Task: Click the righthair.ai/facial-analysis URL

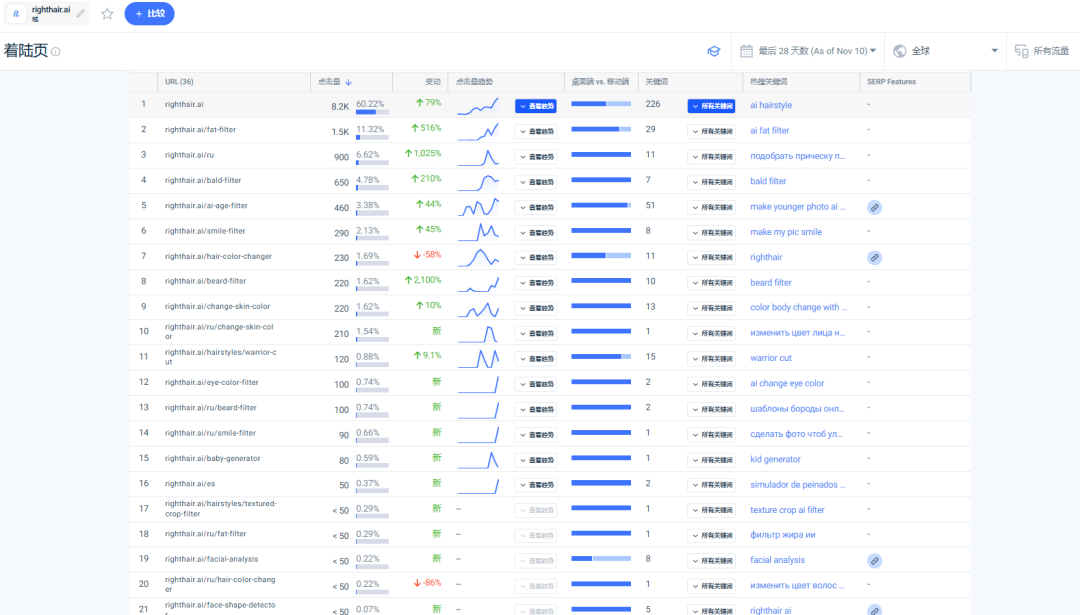Action: pos(211,559)
